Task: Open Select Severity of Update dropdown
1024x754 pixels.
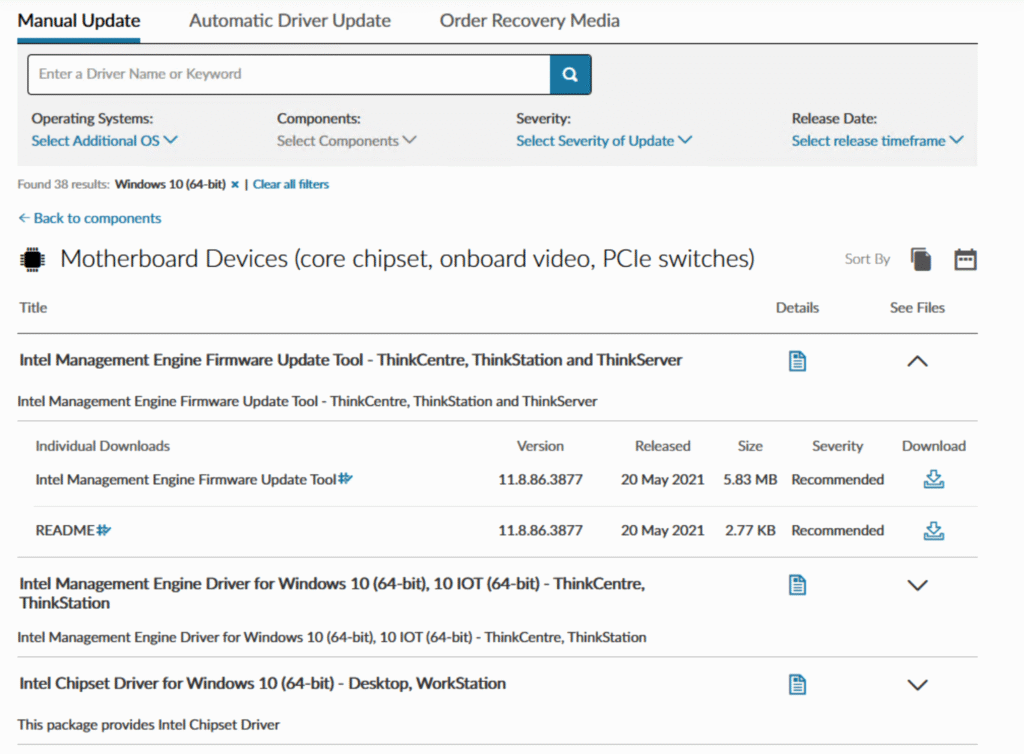Action: 603,141
